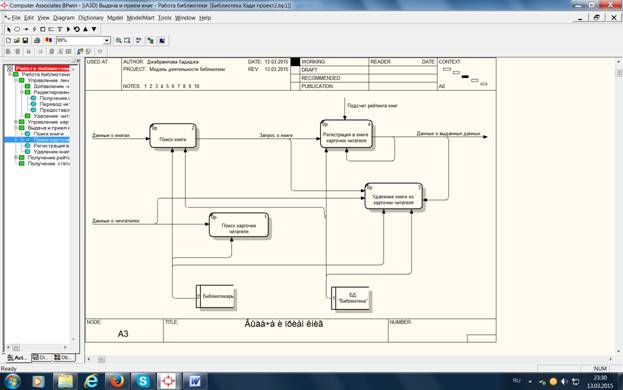Screen dimensions: 623x390
Task: Select the lightning squiggle tool
Action: 34,29
